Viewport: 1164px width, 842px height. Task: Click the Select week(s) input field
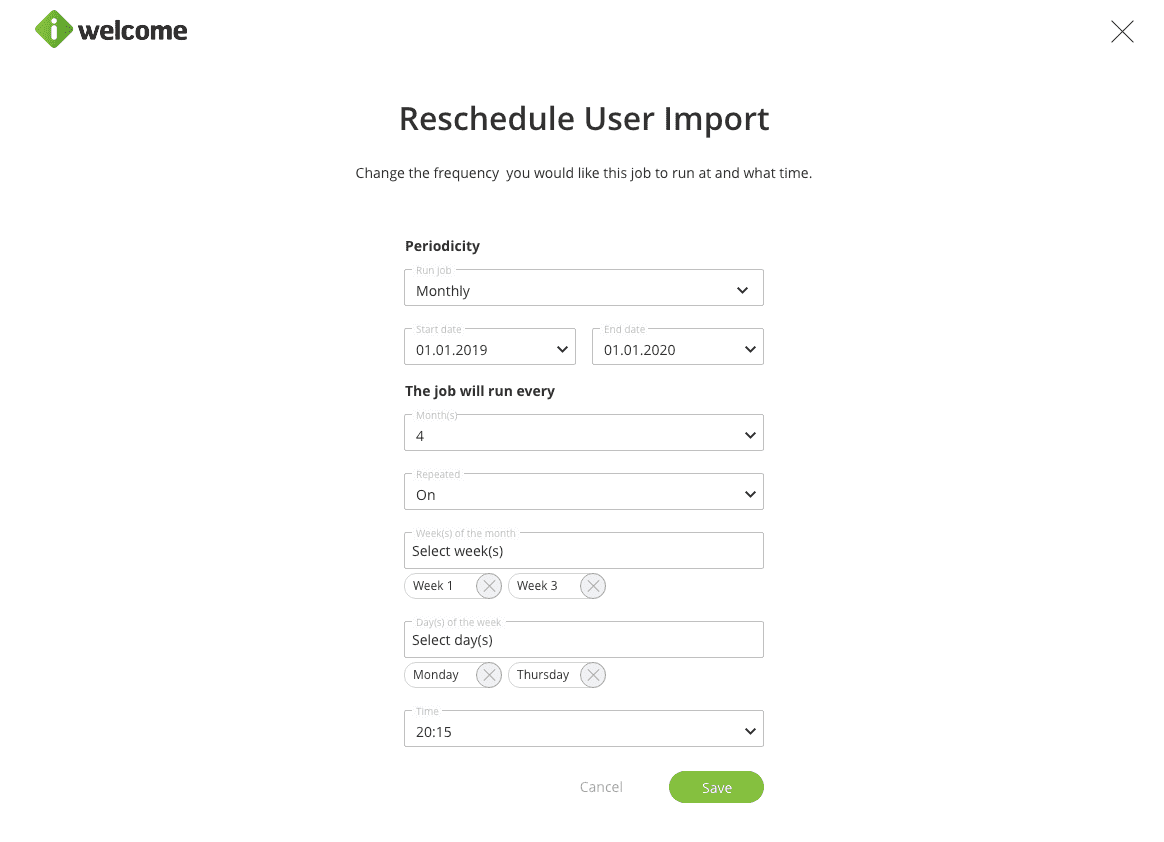click(583, 551)
